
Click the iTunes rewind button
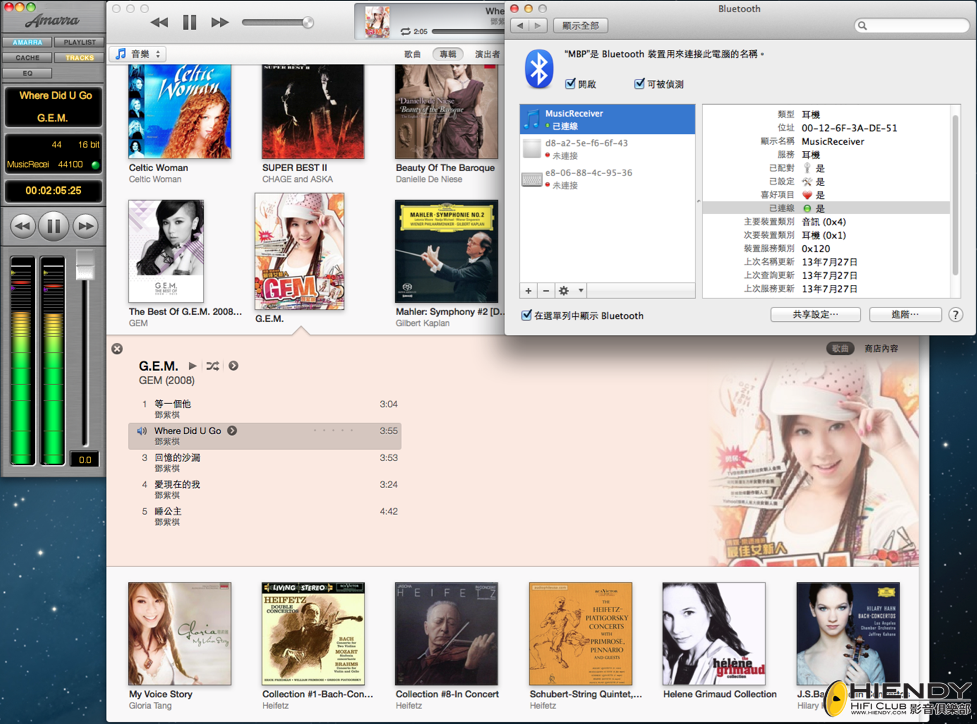(160, 22)
